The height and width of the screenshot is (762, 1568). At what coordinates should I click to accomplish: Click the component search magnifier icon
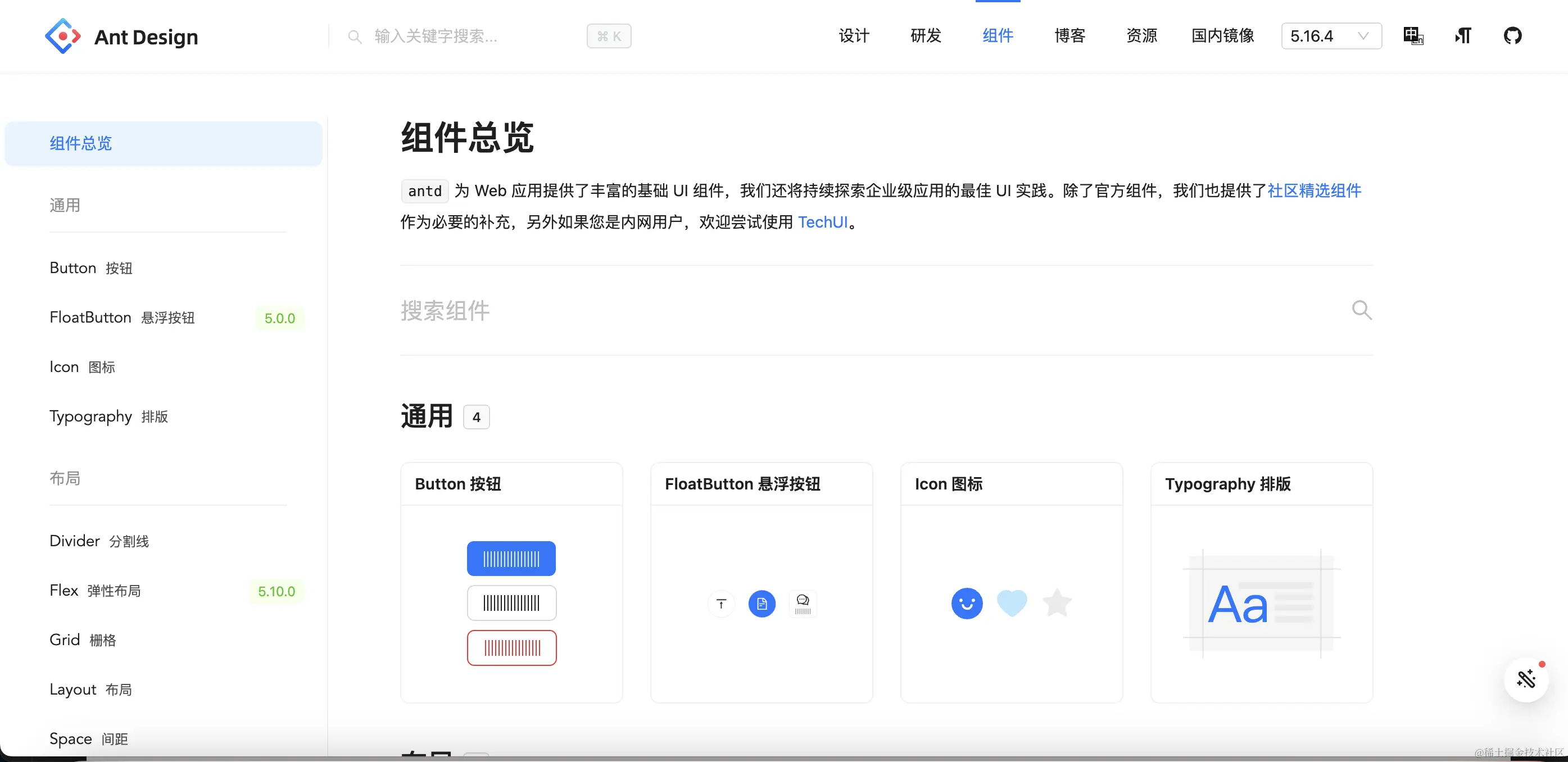[1361, 310]
